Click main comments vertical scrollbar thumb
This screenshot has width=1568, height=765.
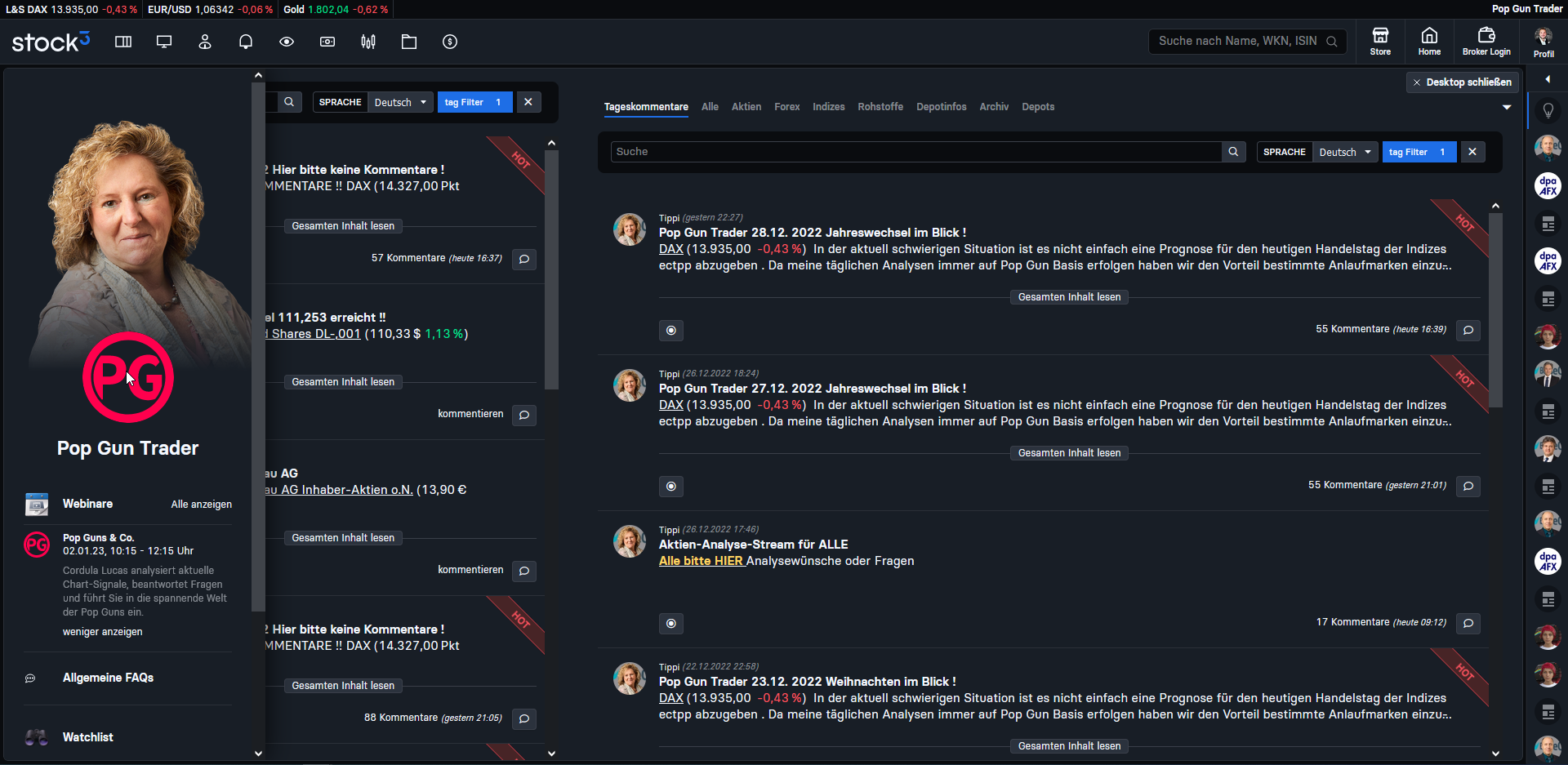[x=1496, y=310]
